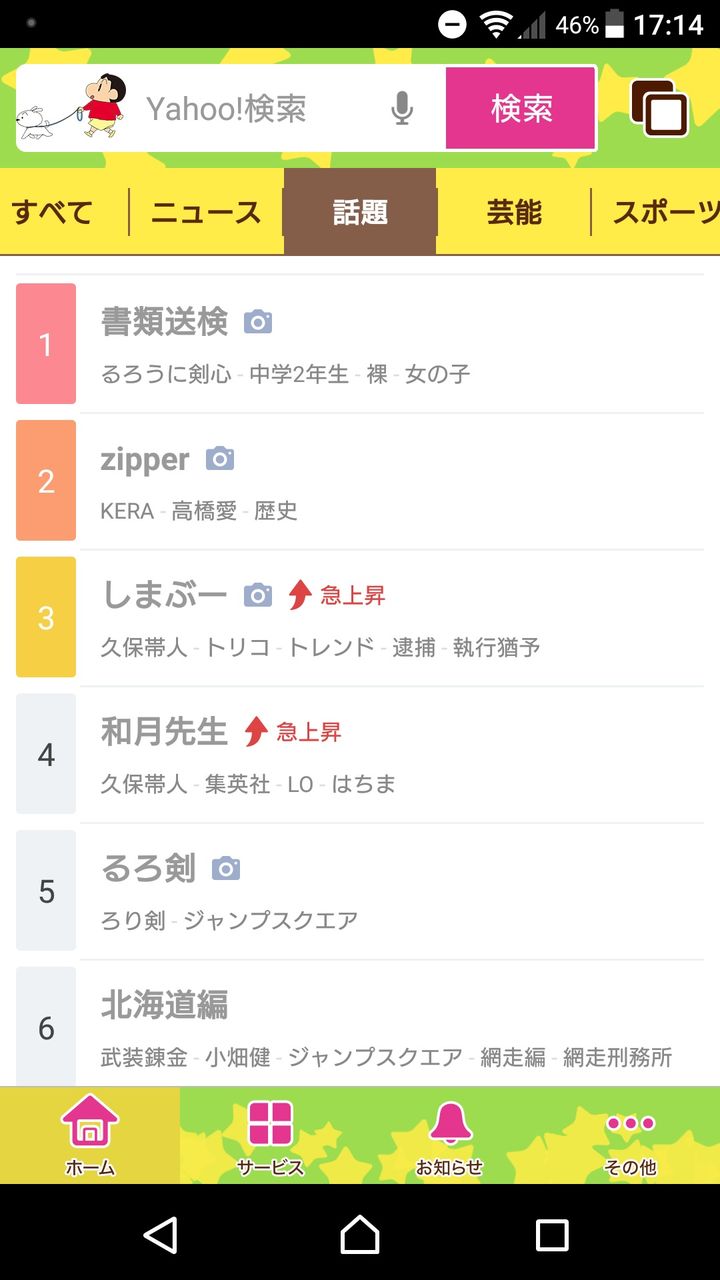Open the related keyword 高橋愛
720x1280 pixels.
click(204, 511)
